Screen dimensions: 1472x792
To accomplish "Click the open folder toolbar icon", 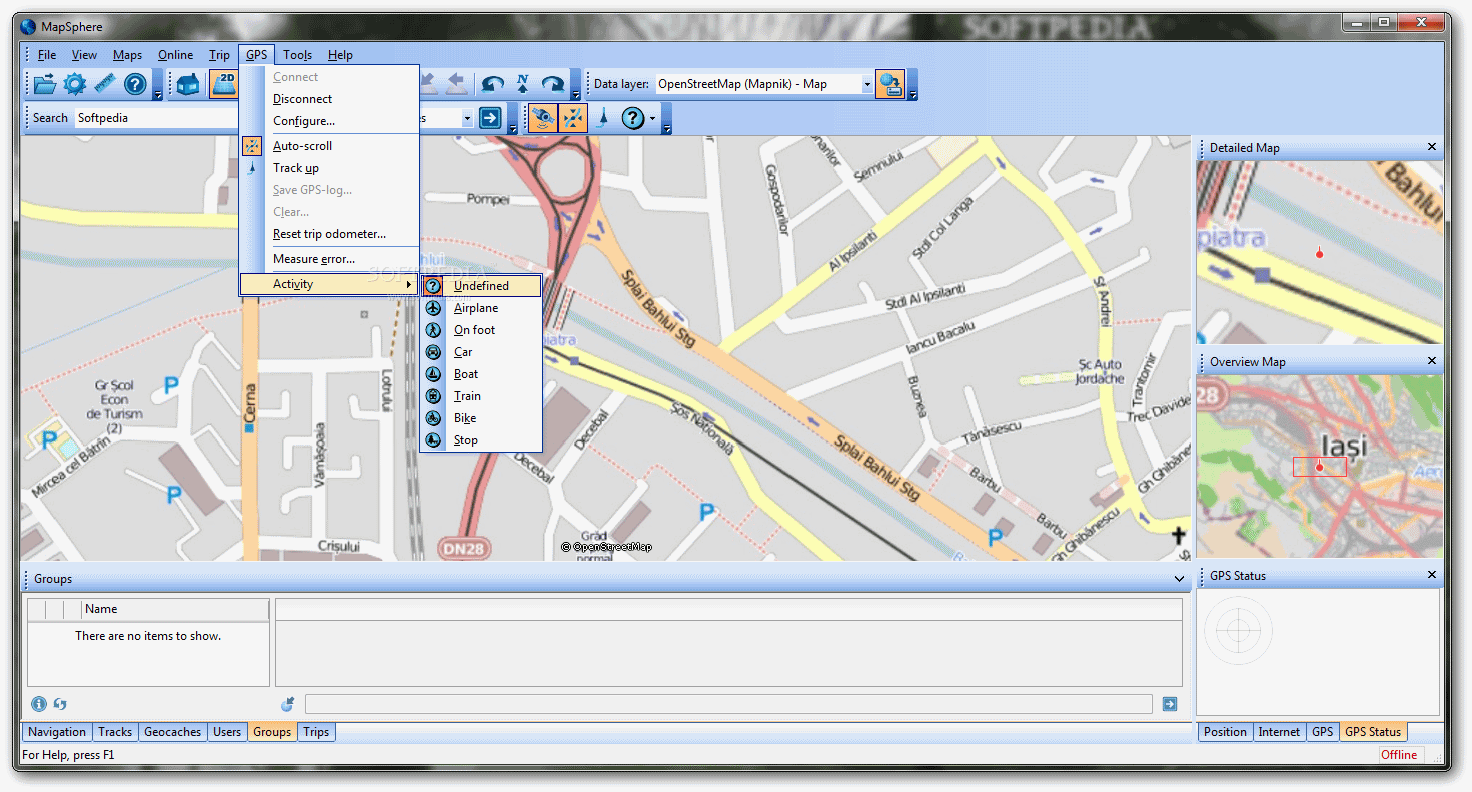I will [45, 85].
